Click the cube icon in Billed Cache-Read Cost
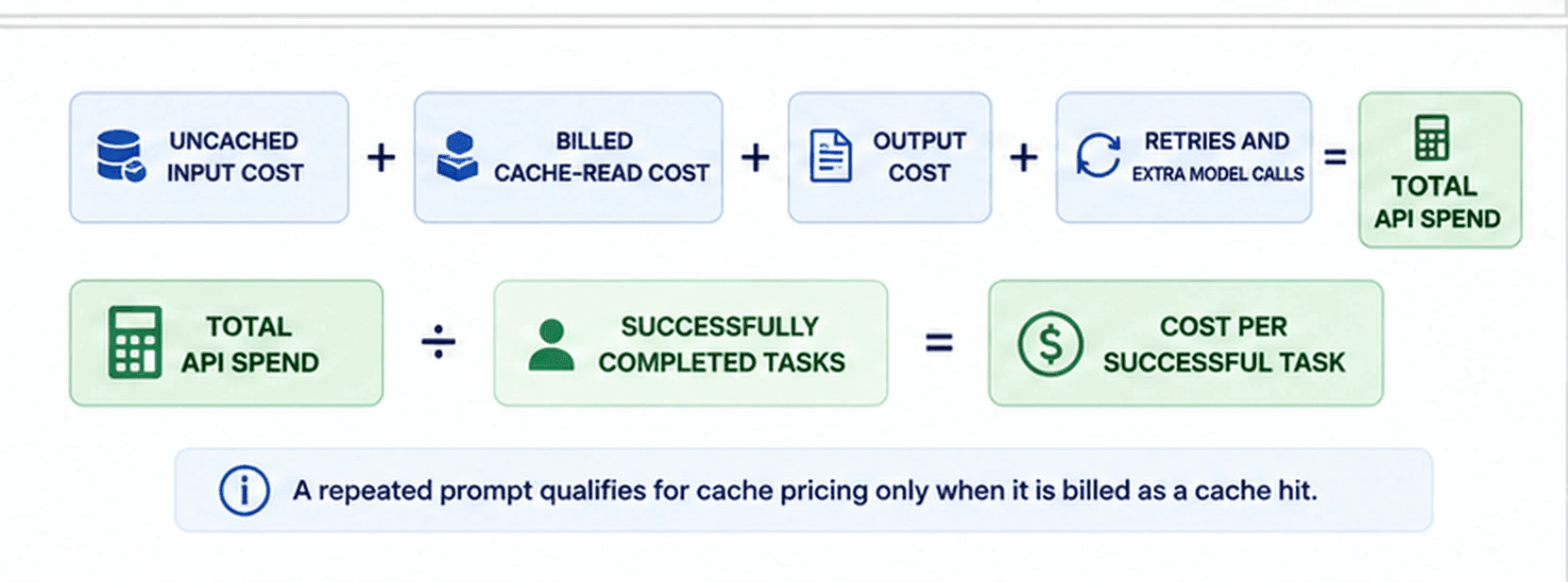The height and width of the screenshot is (582, 1568). pos(457,156)
